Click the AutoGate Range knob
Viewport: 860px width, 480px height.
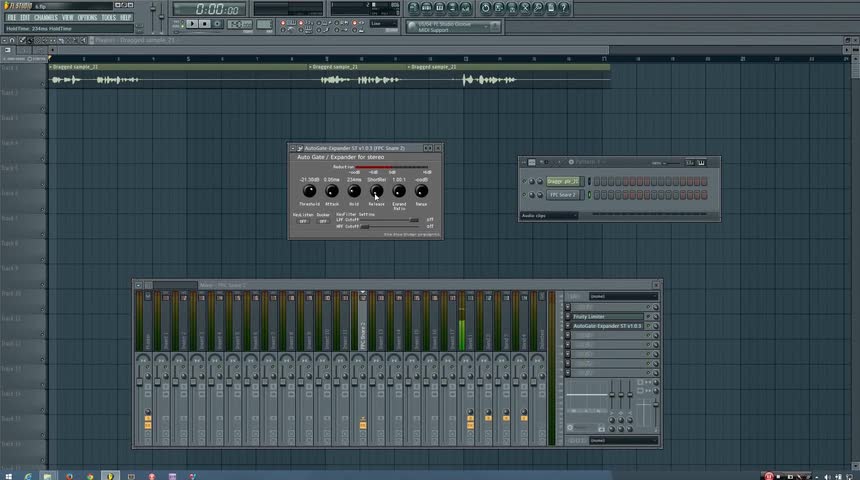tap(421, 191)
